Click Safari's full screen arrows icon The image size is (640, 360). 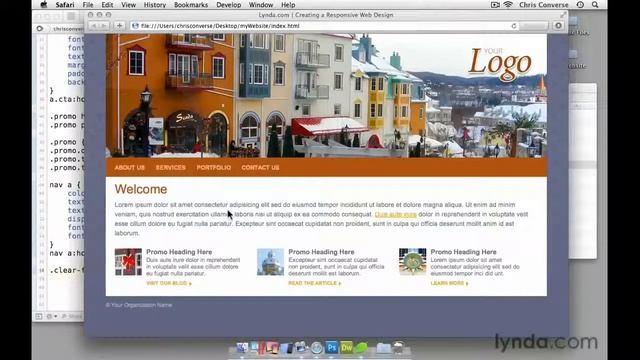click(563, 15)
